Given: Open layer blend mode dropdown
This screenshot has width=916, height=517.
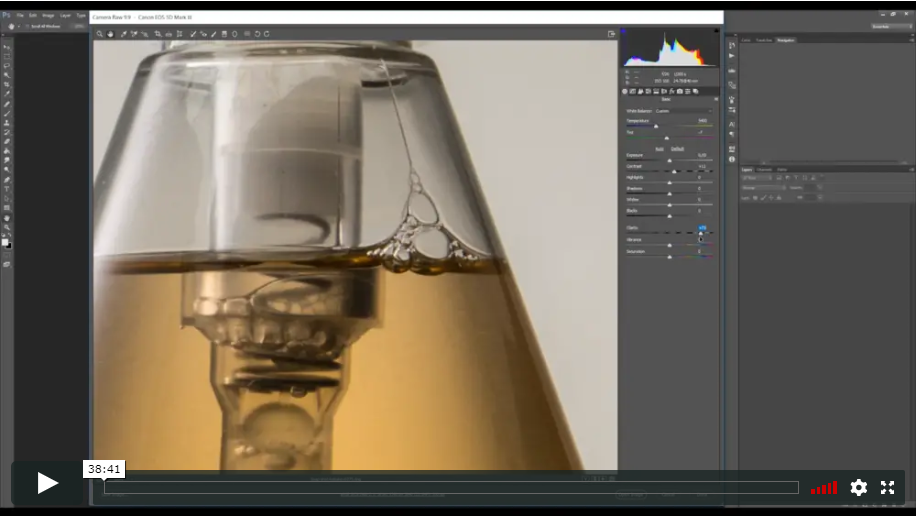Looking at the screenshot, I should point(764,188).
